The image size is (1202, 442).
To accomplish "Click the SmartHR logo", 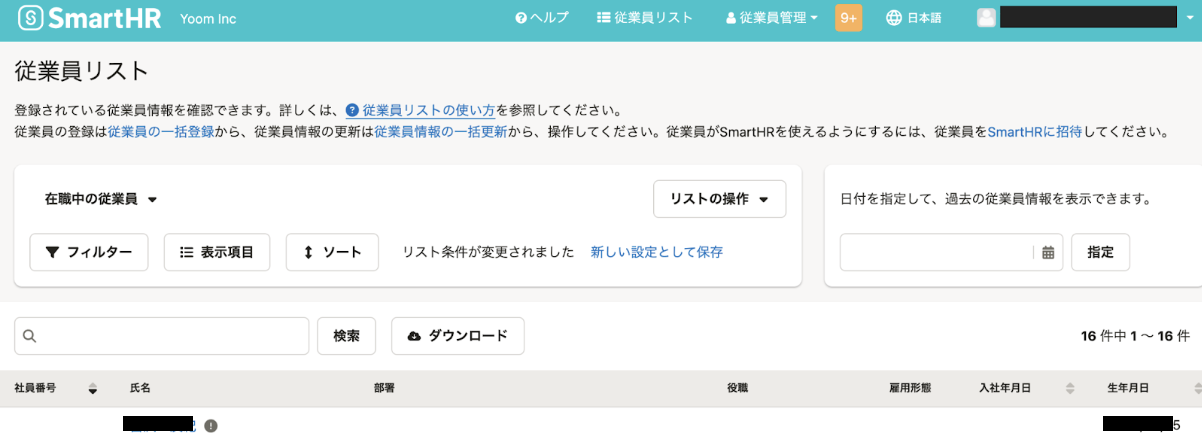I will pos(89,19).
